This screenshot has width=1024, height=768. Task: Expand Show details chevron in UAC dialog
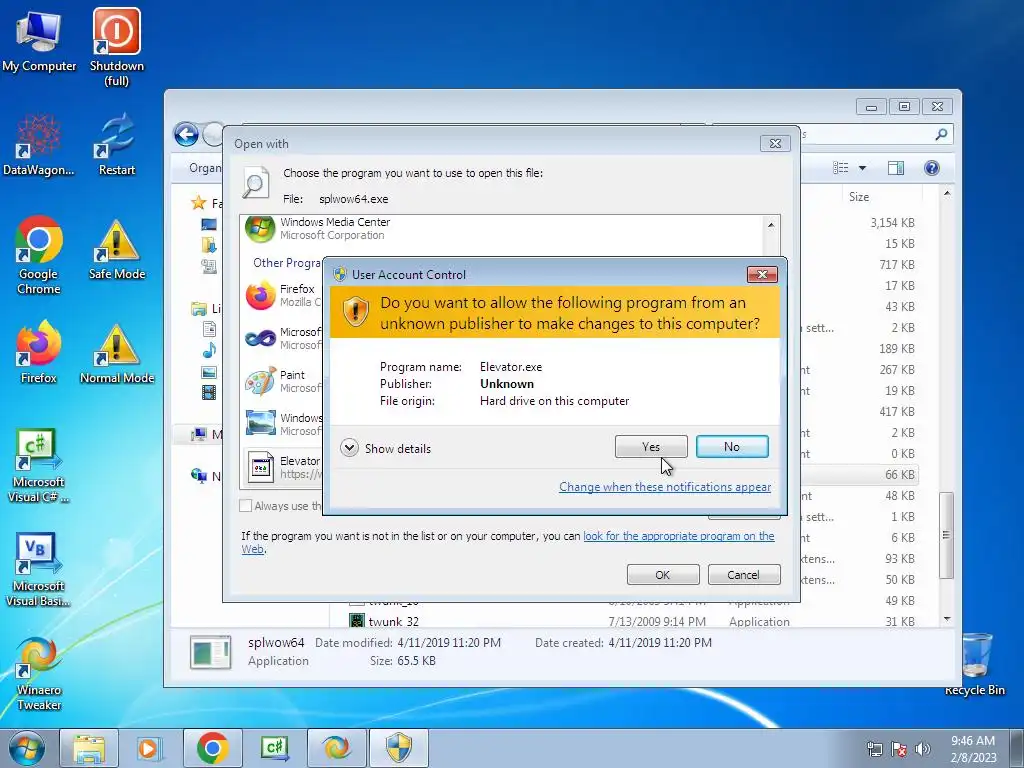pyautogui.click(x=349, y=448)
